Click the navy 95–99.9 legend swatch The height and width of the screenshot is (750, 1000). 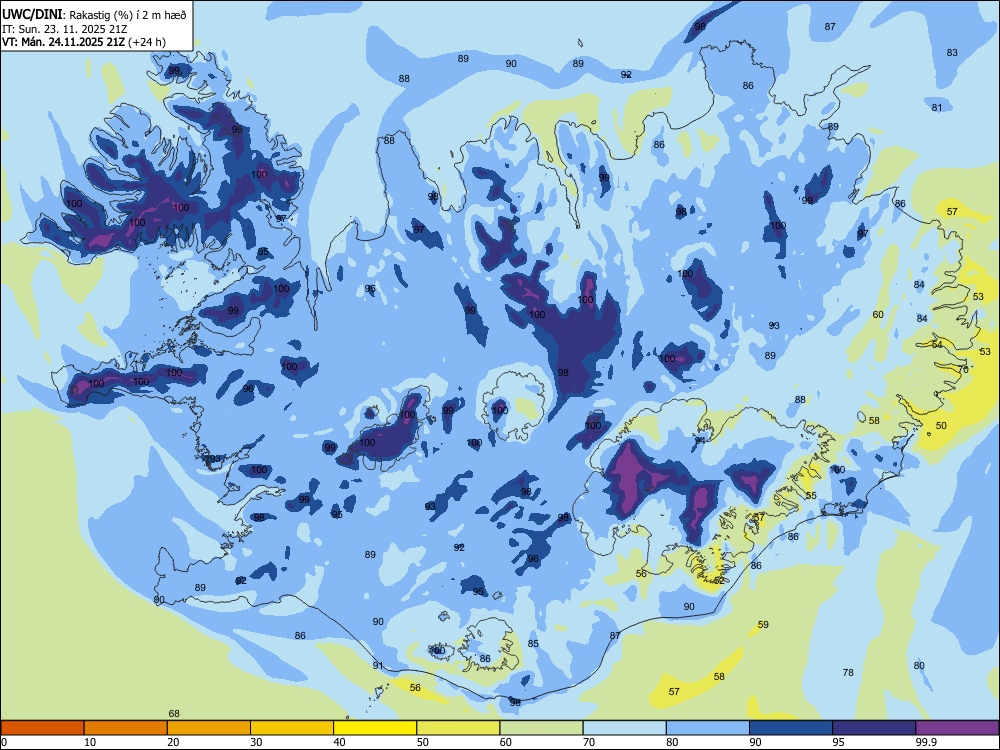(x=874, y=728)
